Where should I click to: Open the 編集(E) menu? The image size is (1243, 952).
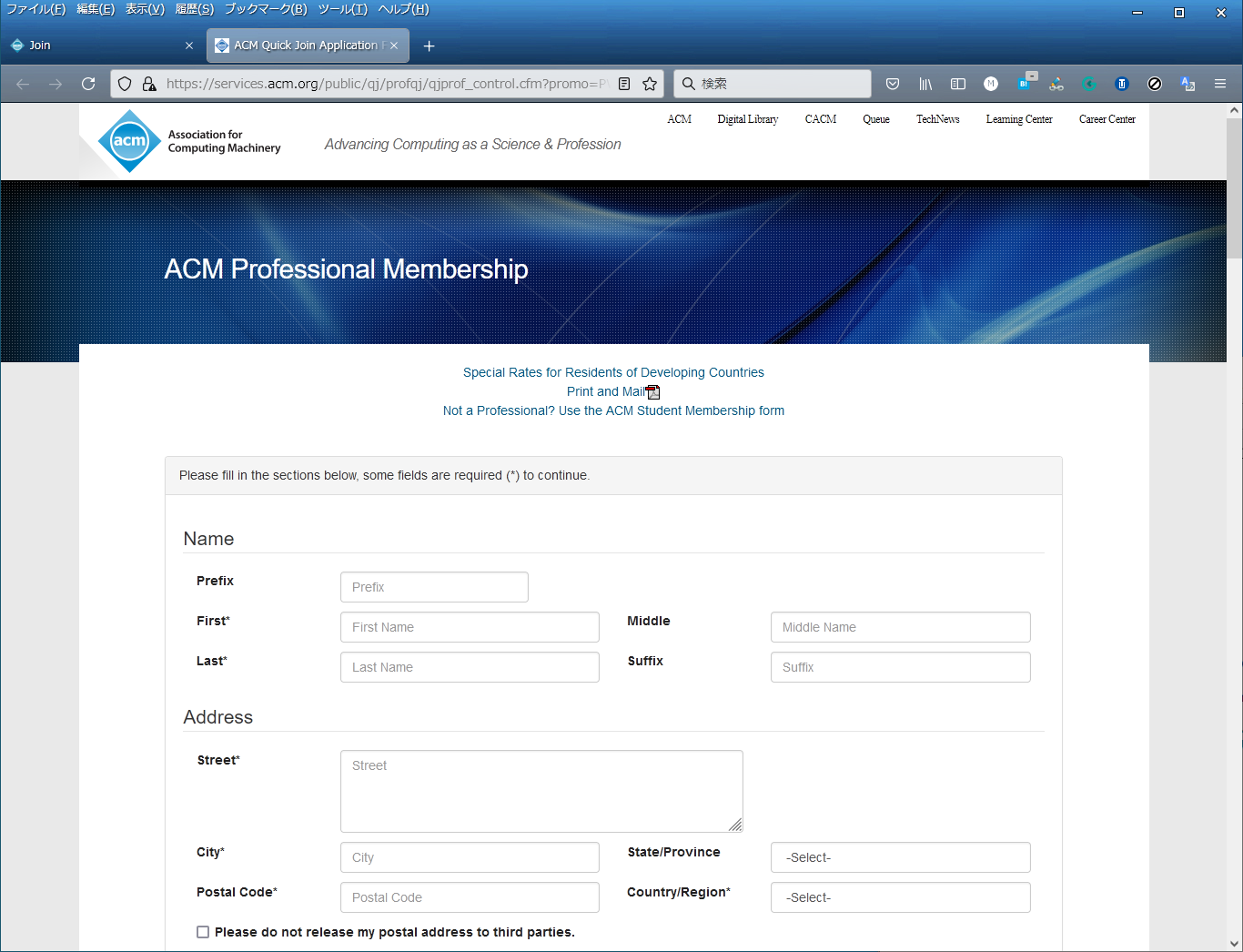pyautogui.click(x=96, y=9)
